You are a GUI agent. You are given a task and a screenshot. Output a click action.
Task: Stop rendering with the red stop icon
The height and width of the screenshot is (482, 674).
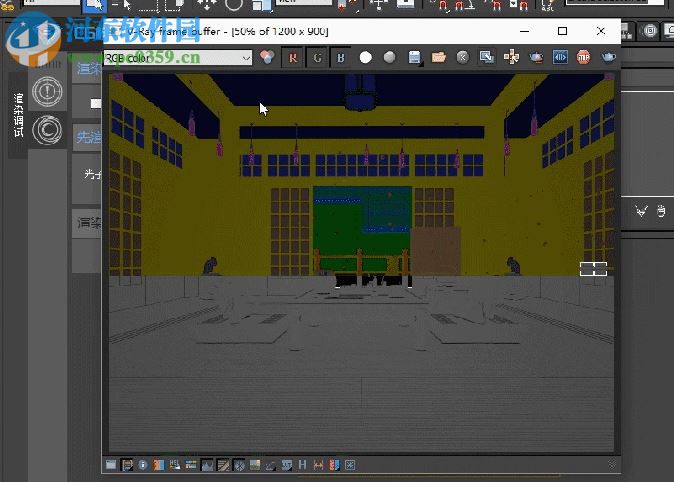pyautogui.click(x=583, y=57)
